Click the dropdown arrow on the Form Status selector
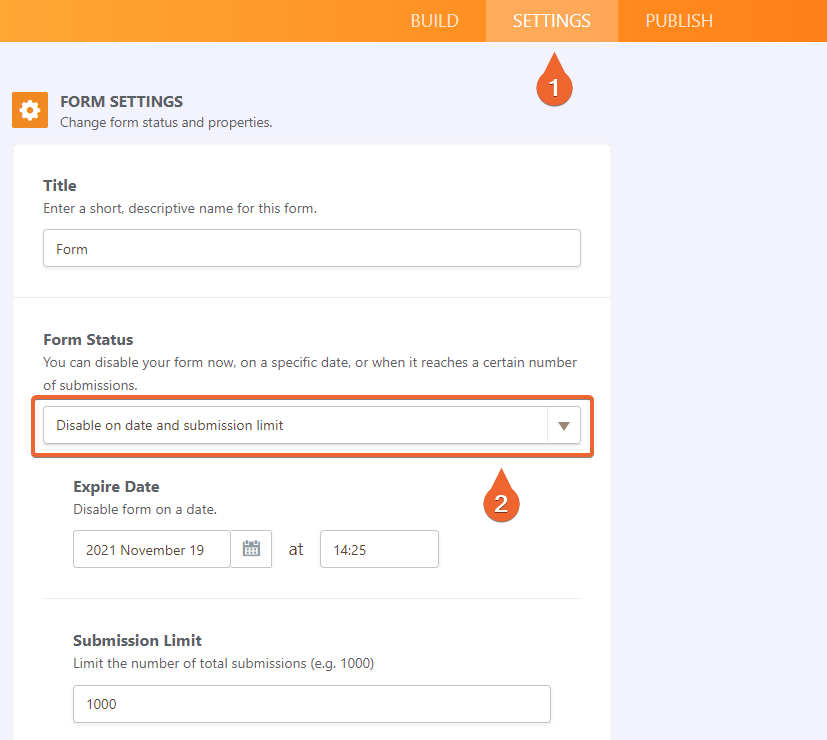Screen dimensions: 827x740 click(566, 424)
